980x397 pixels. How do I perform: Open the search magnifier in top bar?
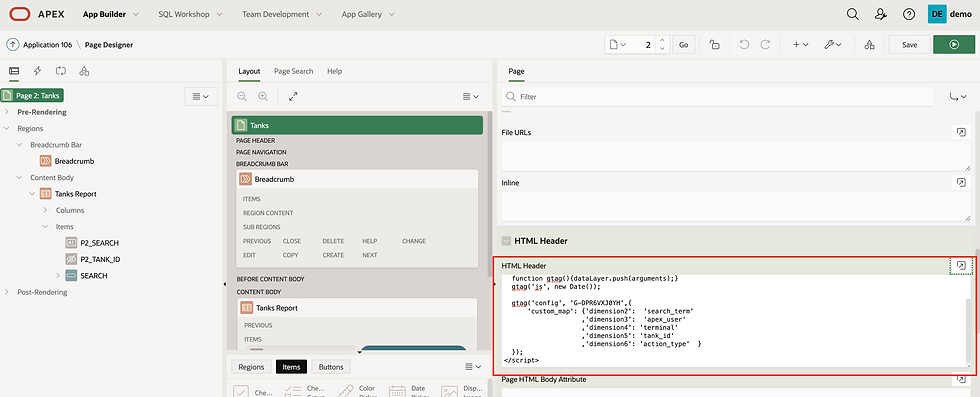(852, 14)
